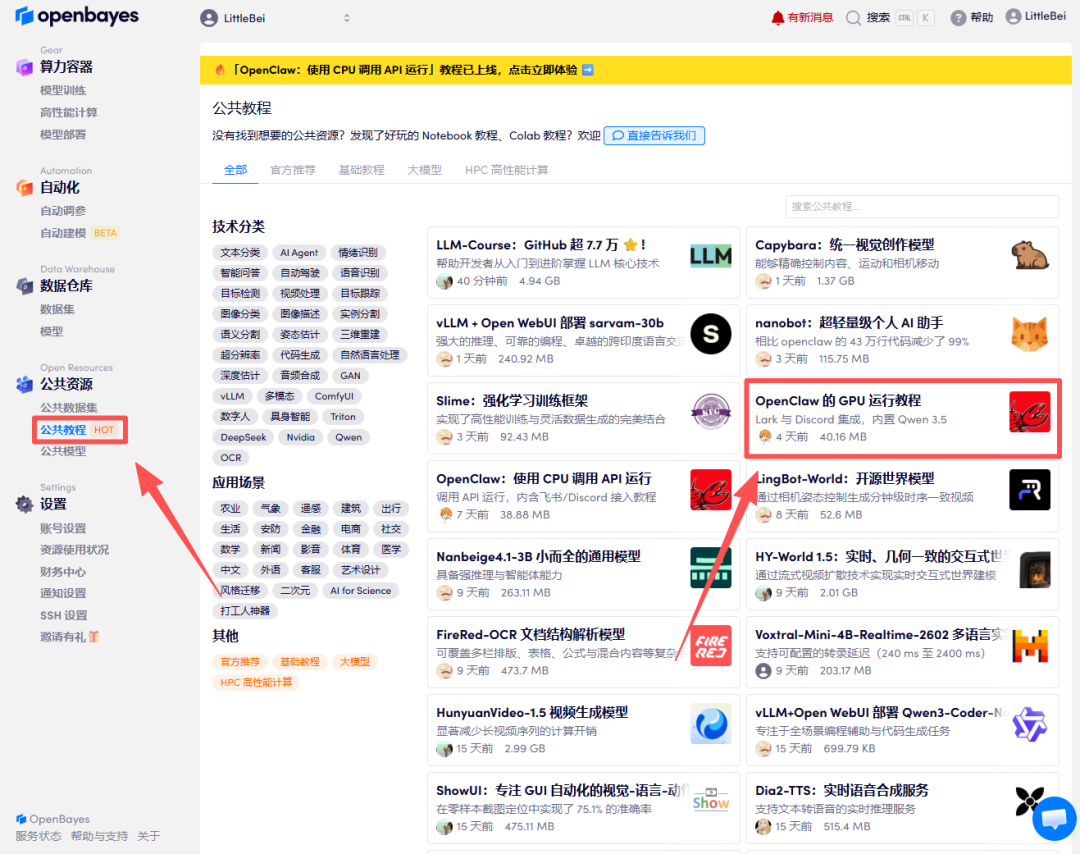The height and width of the screenshot is (854, 1080).
Task: Select the AI Agent tag
Action: (299, 253)
